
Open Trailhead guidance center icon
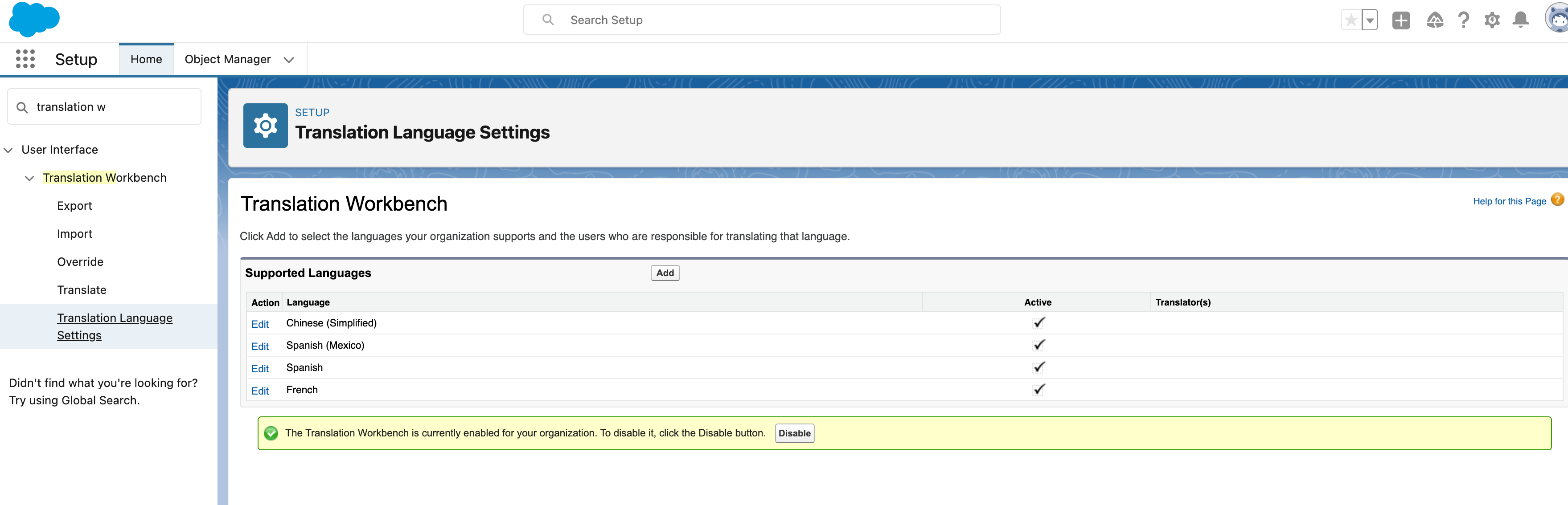coord(1435,20)
